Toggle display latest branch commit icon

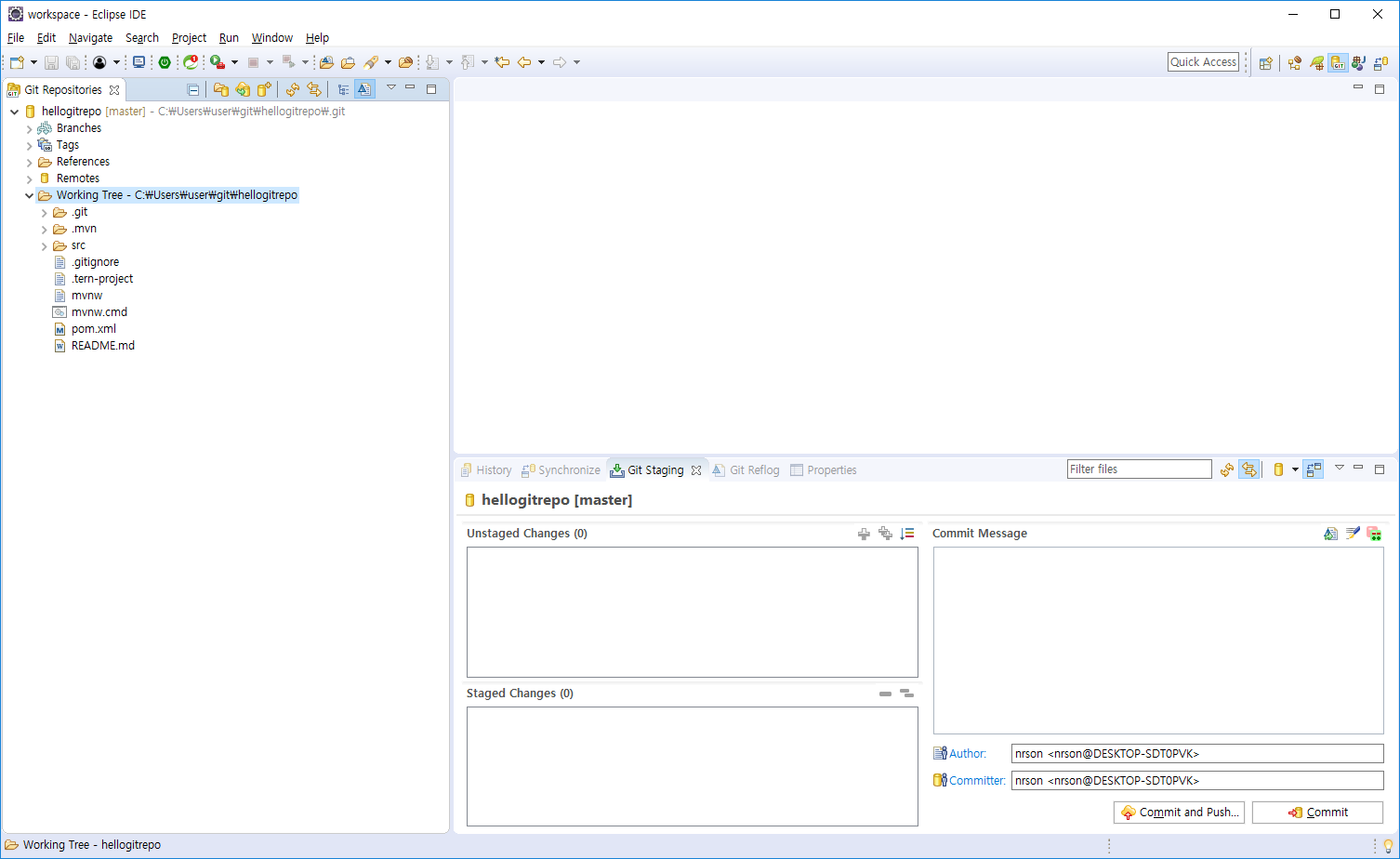pos(364,89)
